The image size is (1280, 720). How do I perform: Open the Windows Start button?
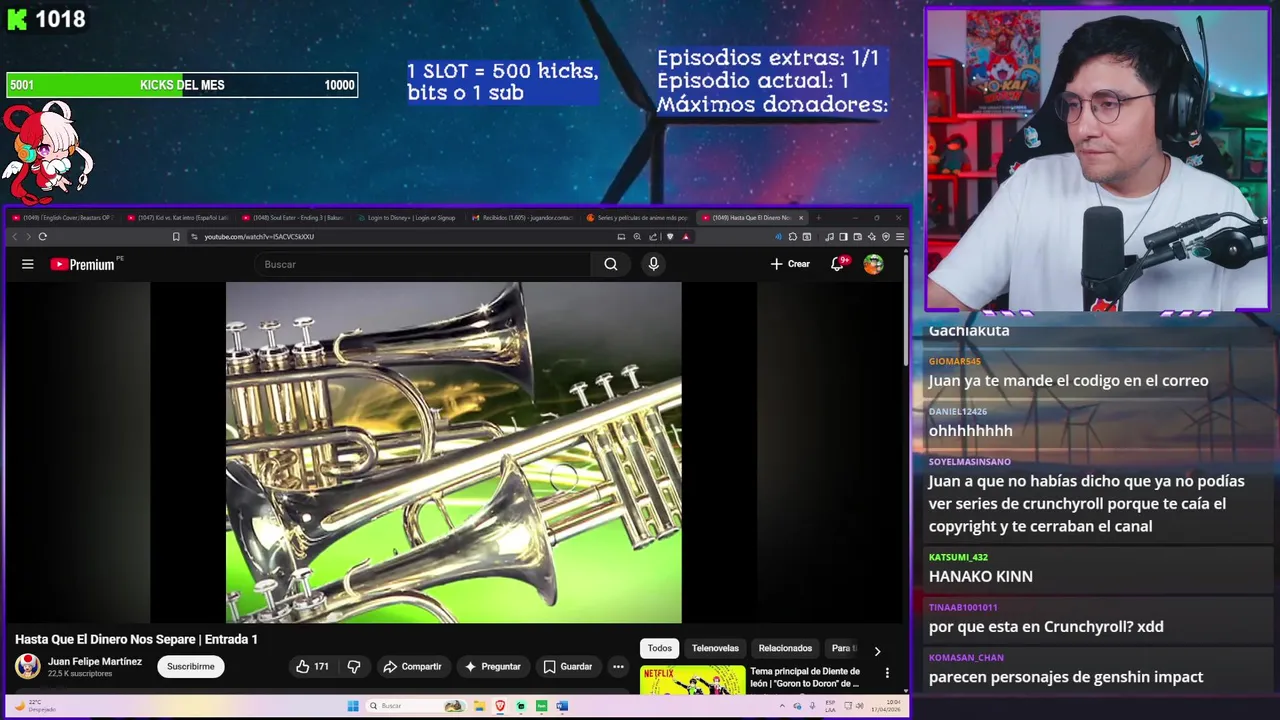(353, 706)
